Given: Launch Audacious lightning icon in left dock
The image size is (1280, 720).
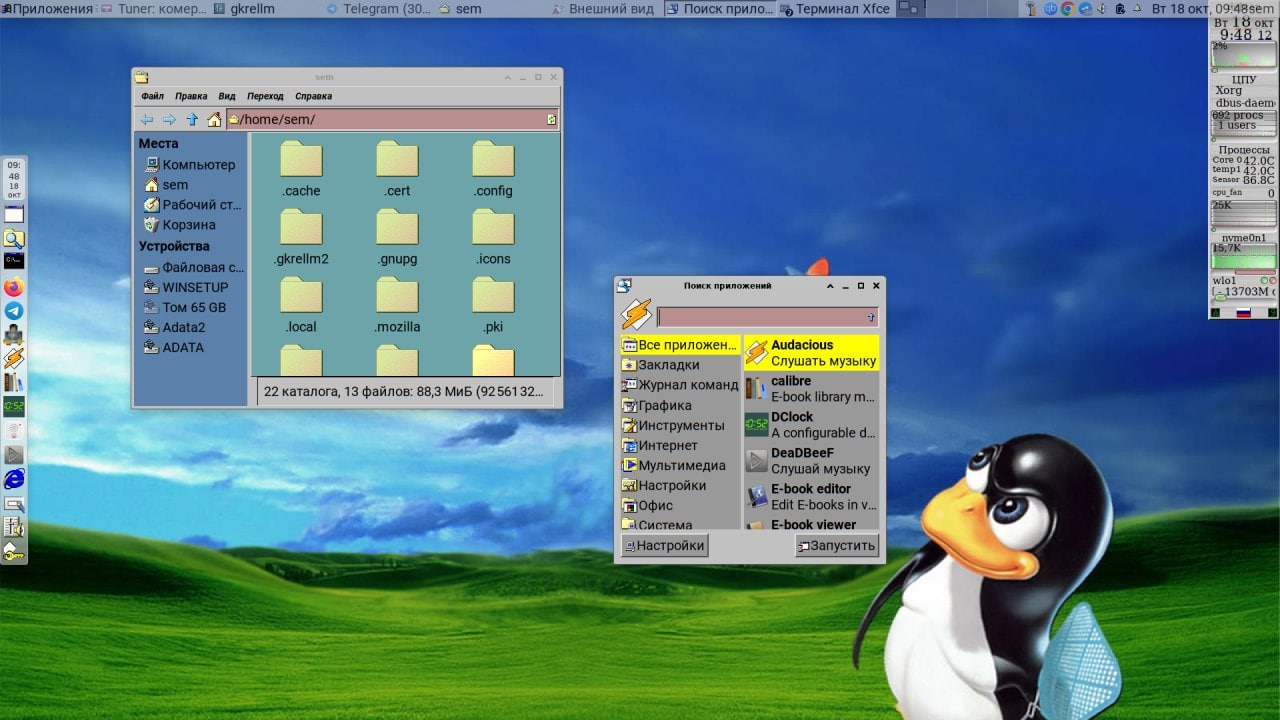Looking at the screenshot, I should (x=14, y=358).
